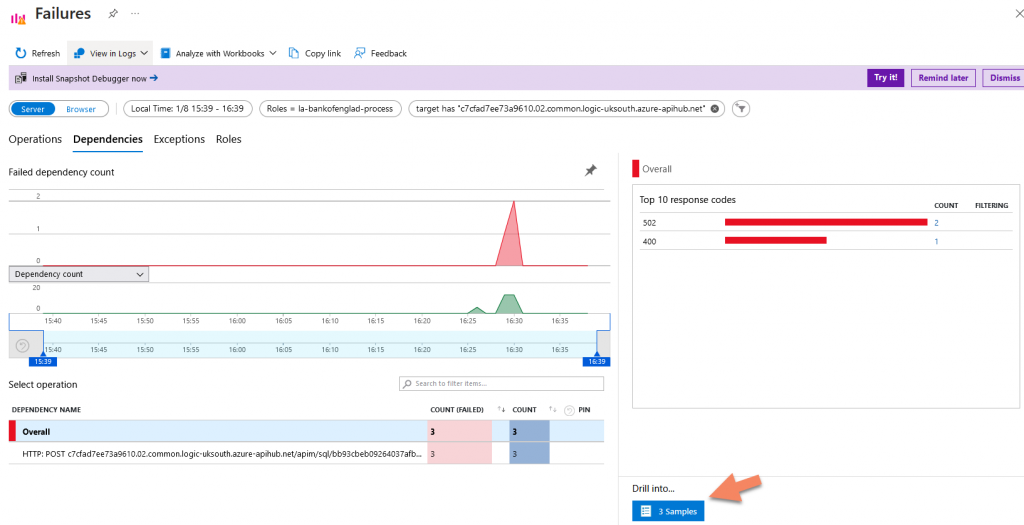The width and height of the screenshot is (1024, 525).
Task: Open the Operations tab
Action: [x=35, y=139]
